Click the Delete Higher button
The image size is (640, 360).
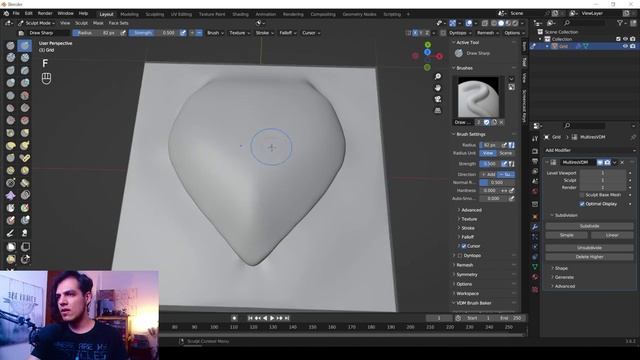tap(589, 257)
